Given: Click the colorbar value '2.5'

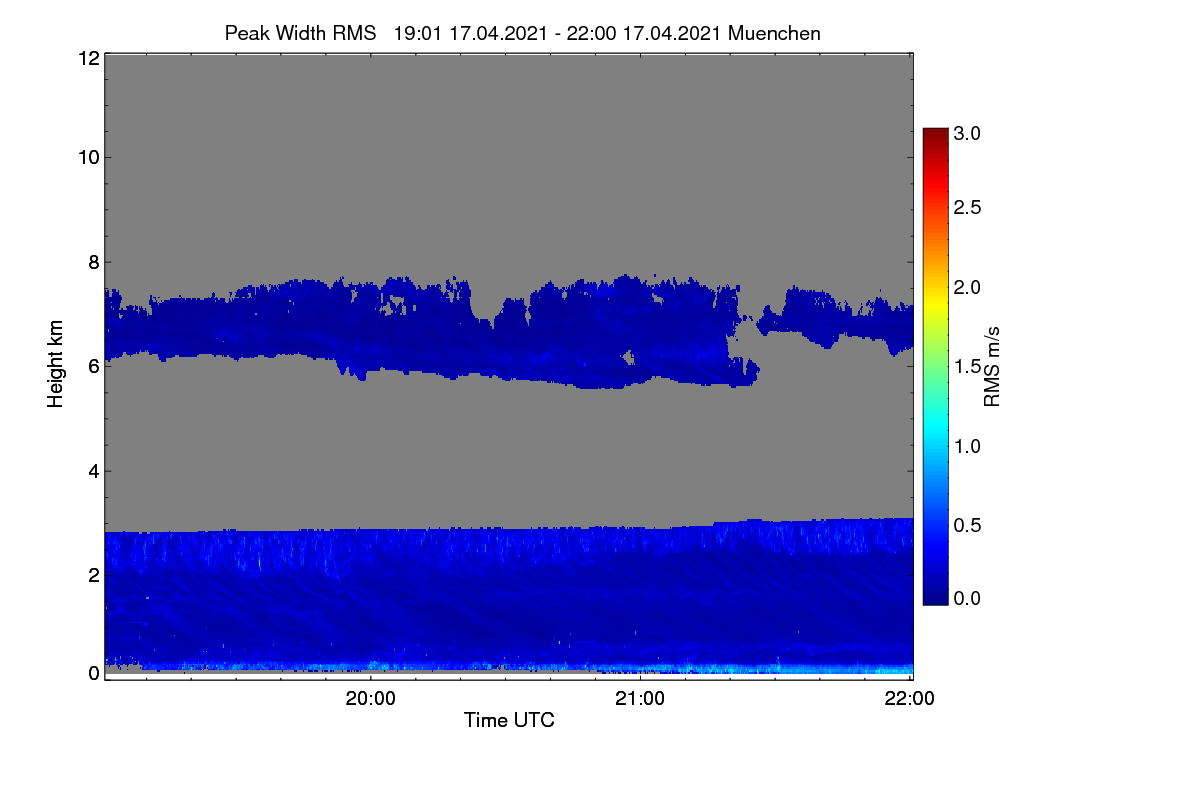Looking at the screenshot, I should click(968, 208).
